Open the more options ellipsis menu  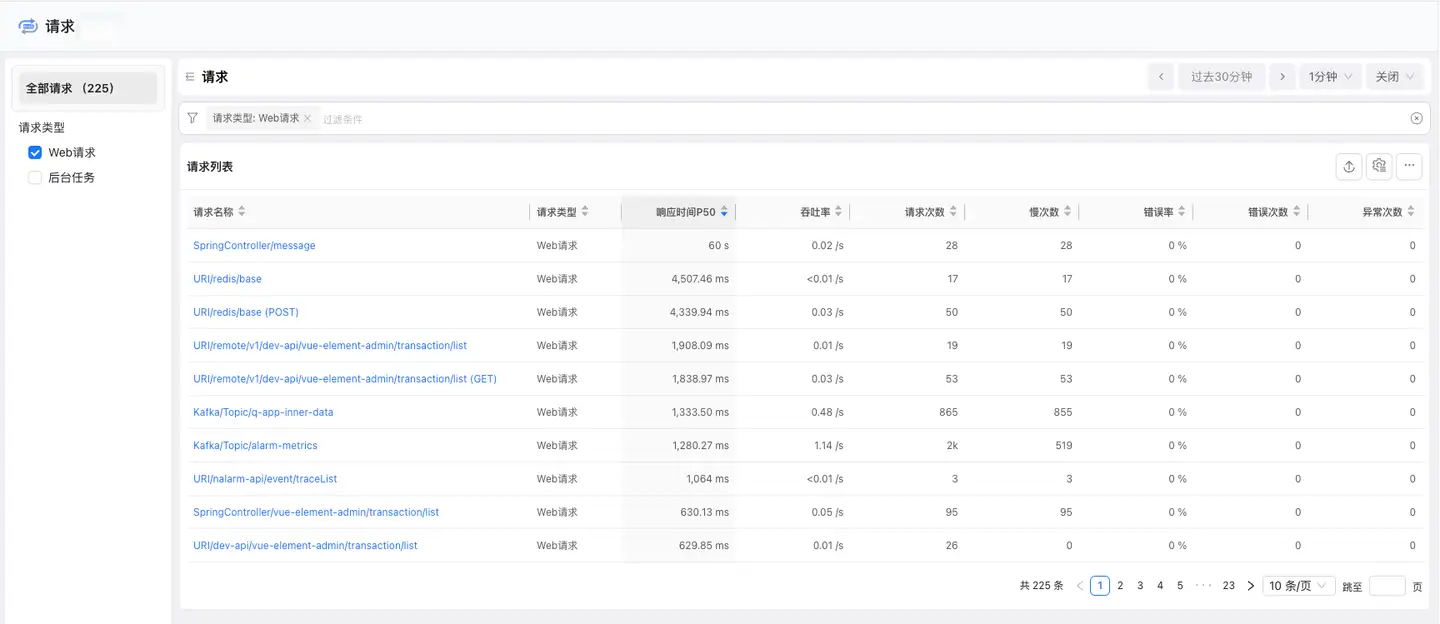(x=1409, y=167)
